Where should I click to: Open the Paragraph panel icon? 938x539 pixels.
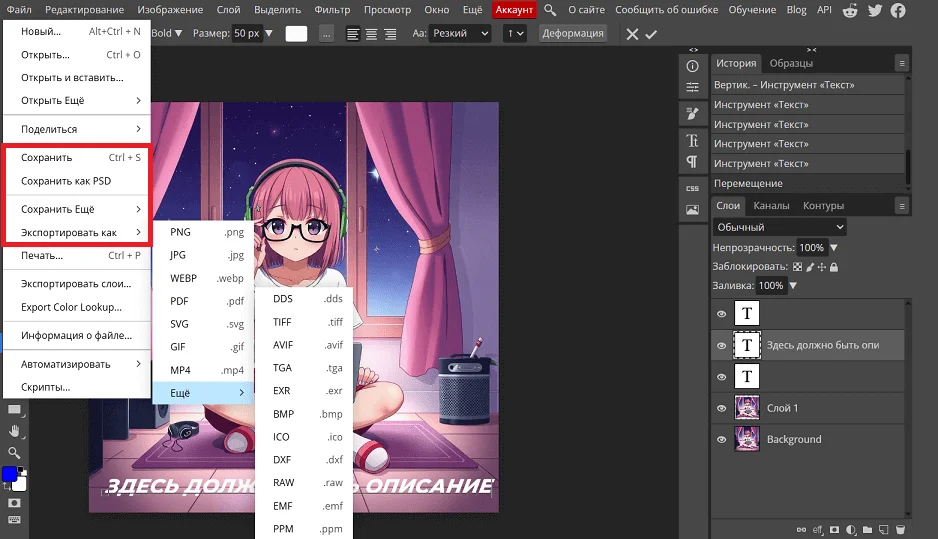click(692, 162)
